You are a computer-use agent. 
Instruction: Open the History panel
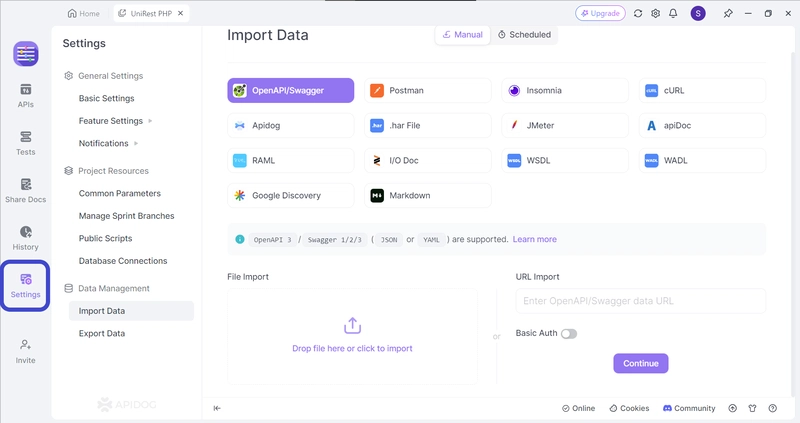point(26,238)
